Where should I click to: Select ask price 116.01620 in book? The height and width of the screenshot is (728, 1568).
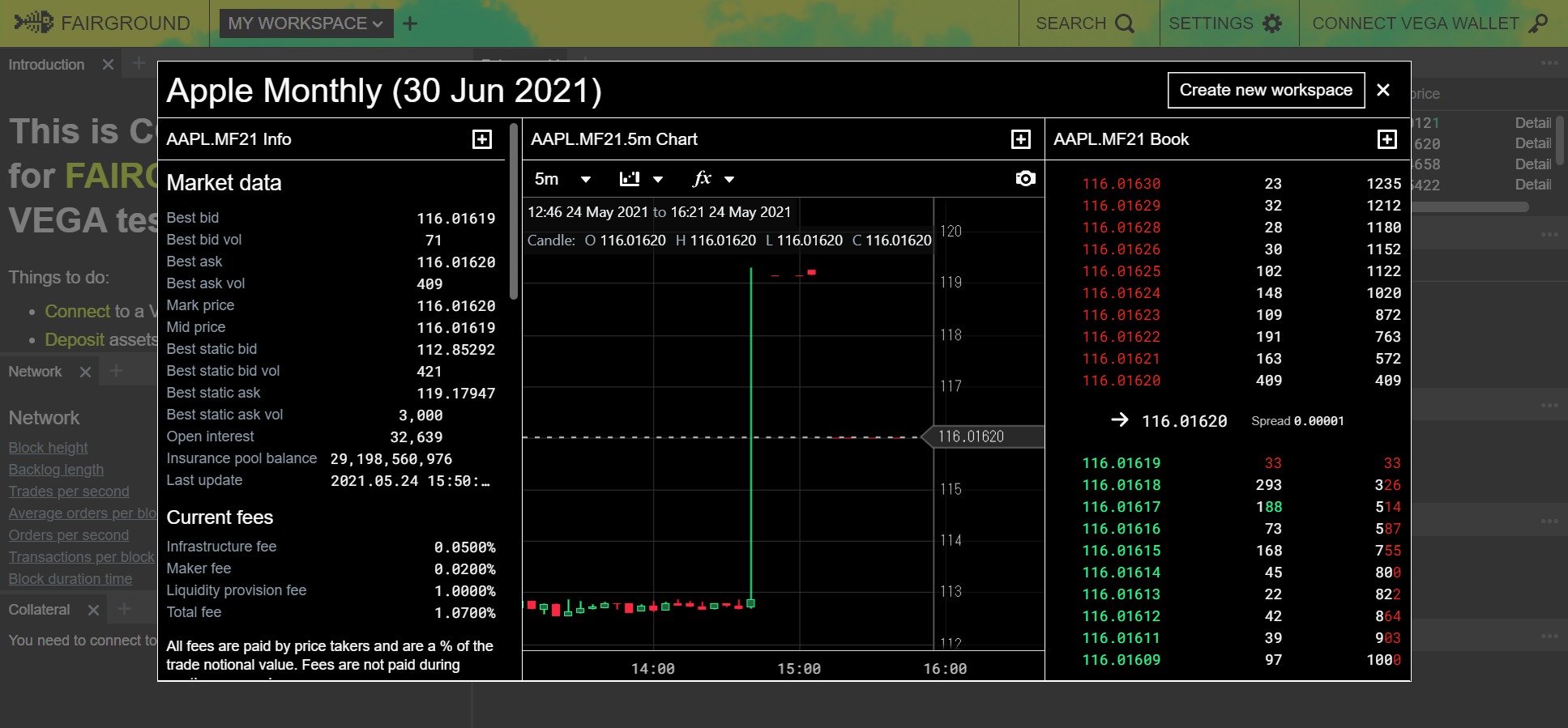1122,381
